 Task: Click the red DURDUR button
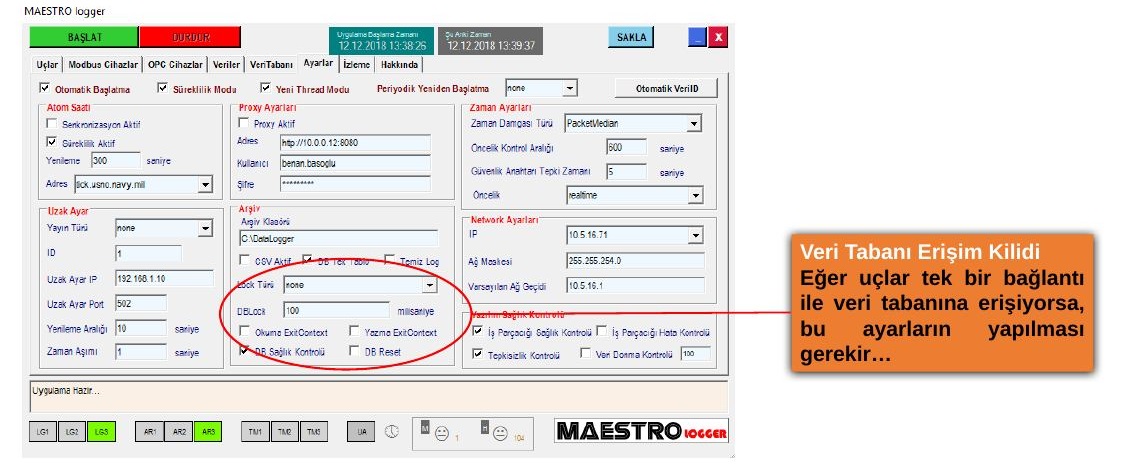pyautogui.click(x=190, y=37)
